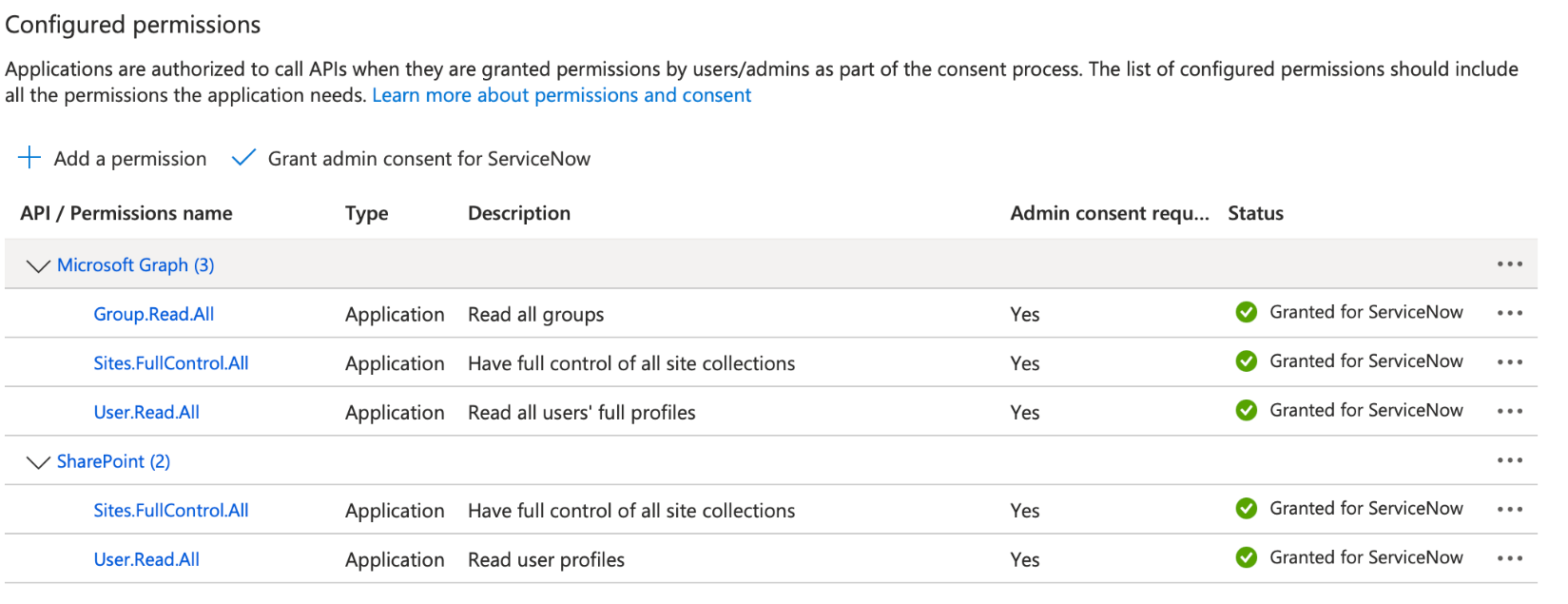Click the Configured permissions heading

pos(133,25)
